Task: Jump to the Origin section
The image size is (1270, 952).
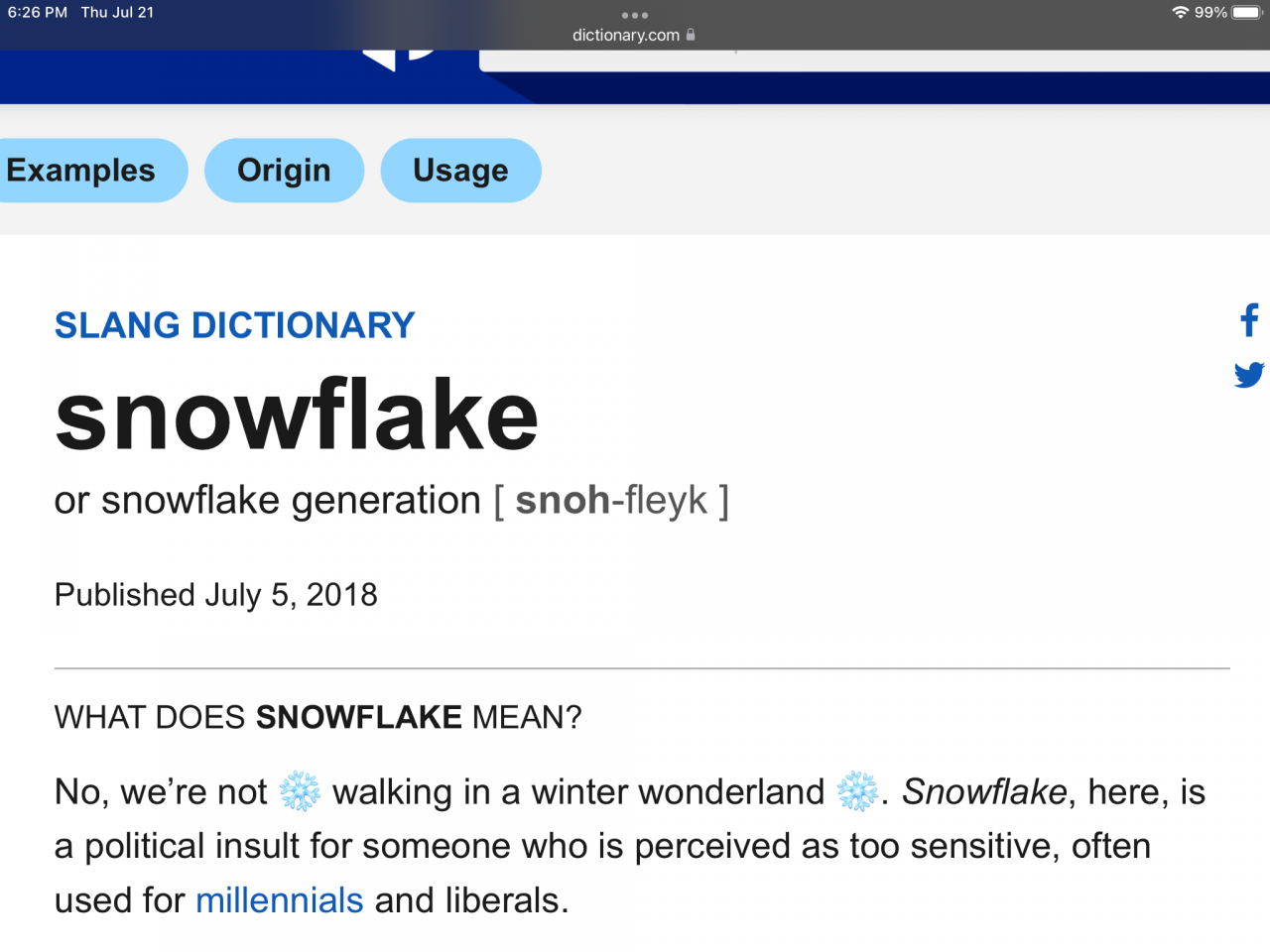Action: (284, 171)
